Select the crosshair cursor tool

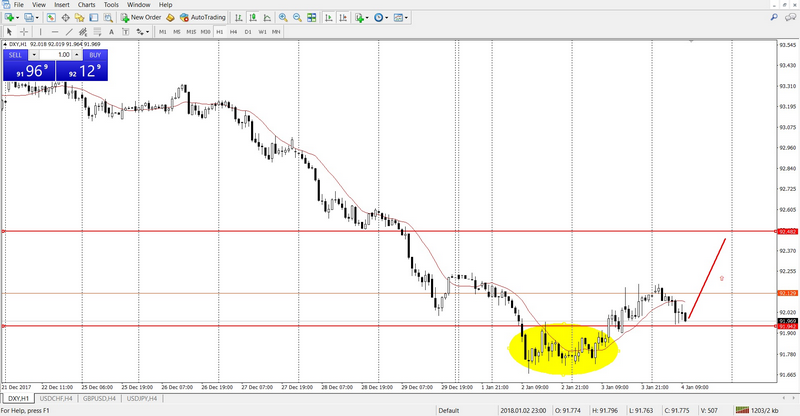click(22, 32)
